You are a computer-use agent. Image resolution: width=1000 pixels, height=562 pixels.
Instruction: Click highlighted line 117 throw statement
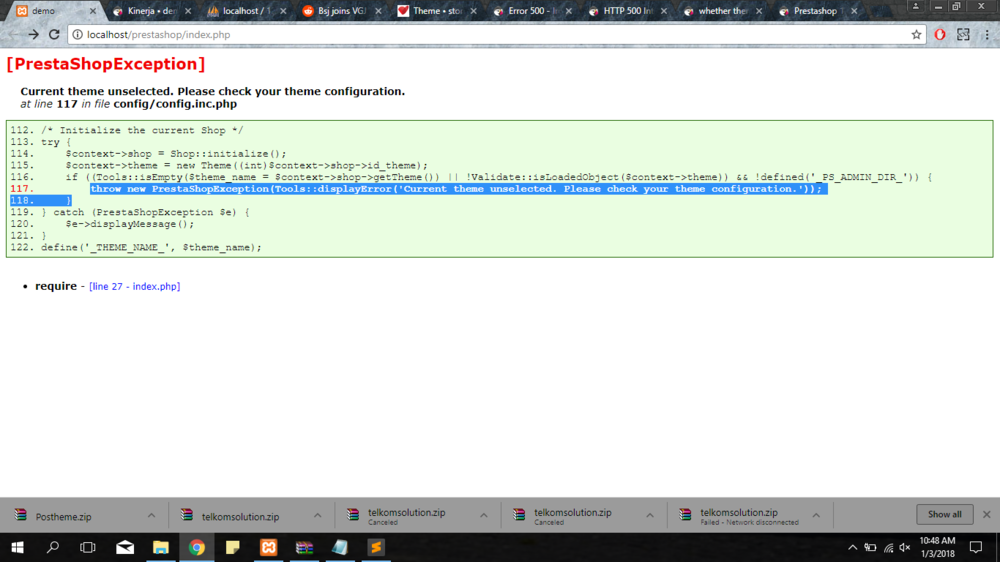459,189
